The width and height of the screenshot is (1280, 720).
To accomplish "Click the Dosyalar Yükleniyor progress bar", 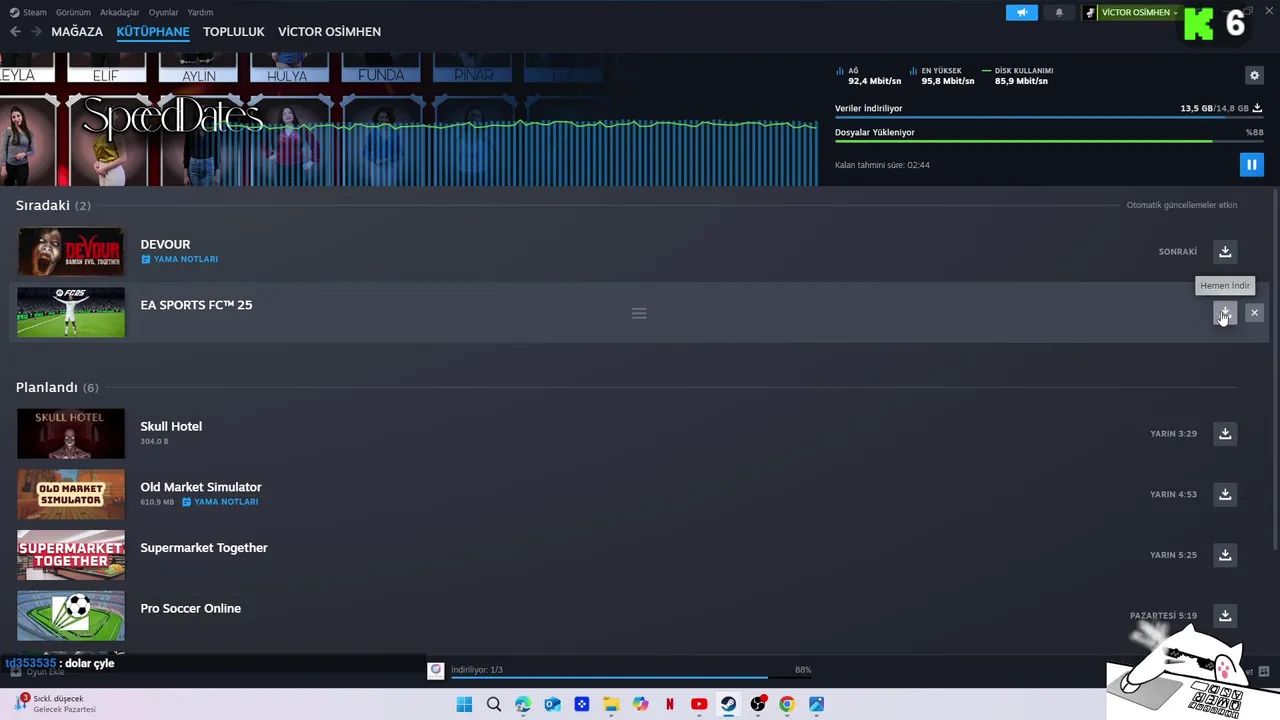I will [x=1049, y=141].
